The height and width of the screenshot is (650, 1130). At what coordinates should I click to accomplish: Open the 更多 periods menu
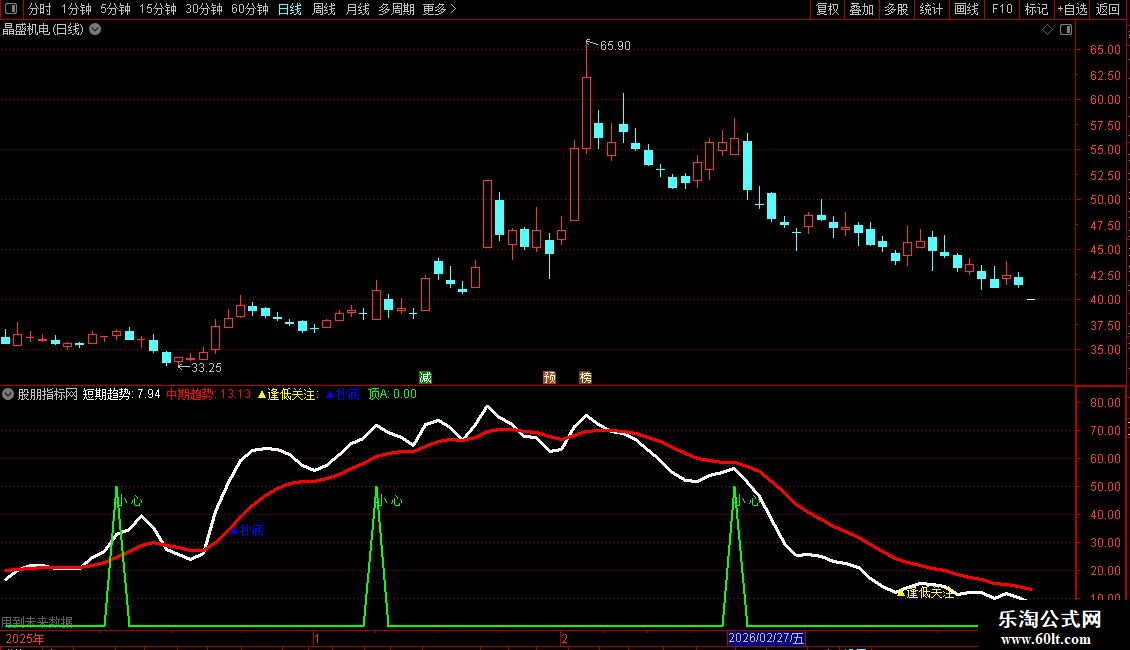point(439,10)
